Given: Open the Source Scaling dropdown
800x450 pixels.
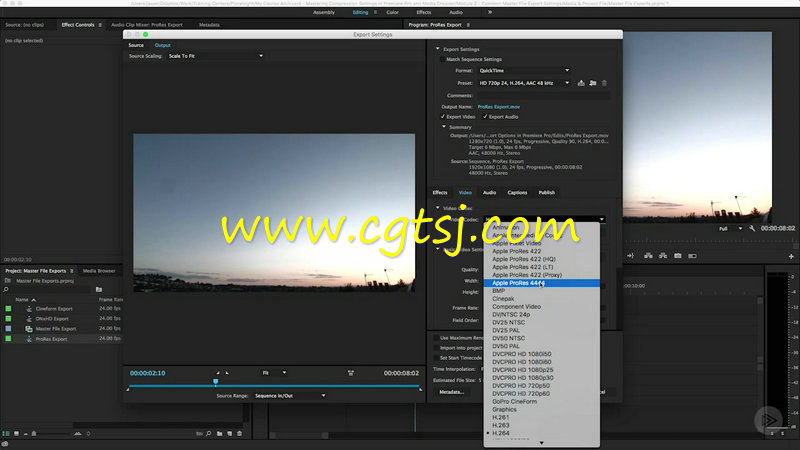Looking at the screenshot, I should point(215,56).
